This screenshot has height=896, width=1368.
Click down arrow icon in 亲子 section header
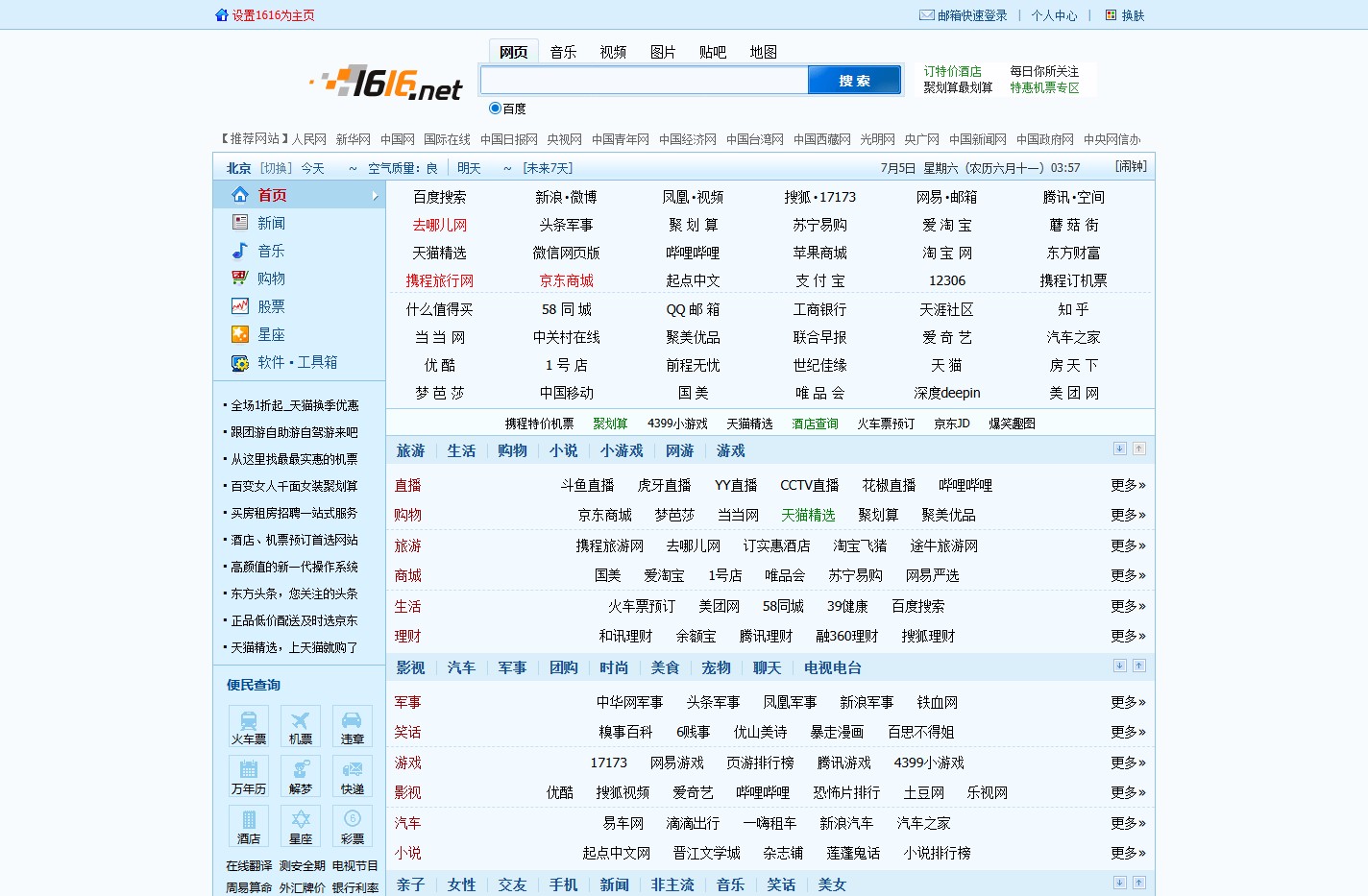coord(1120,883)
